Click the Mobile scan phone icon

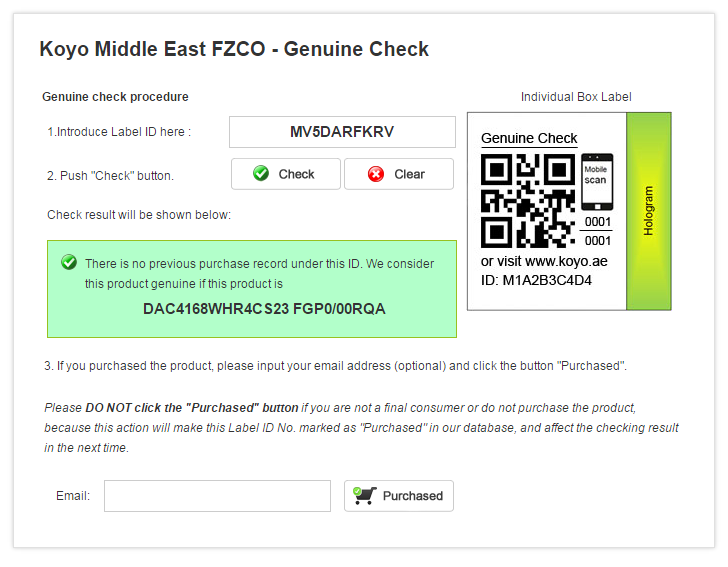[597, 182]
